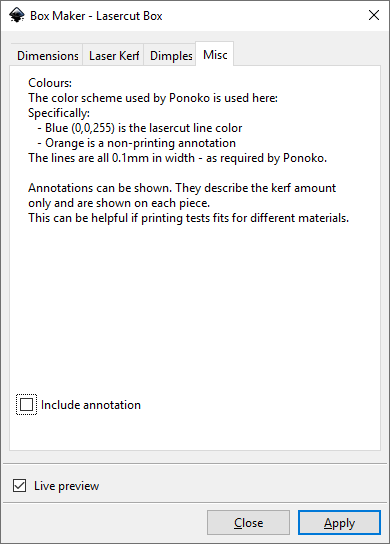Switch to the Dimensions tab
This screenshot has width=390, height=544.
48,56
